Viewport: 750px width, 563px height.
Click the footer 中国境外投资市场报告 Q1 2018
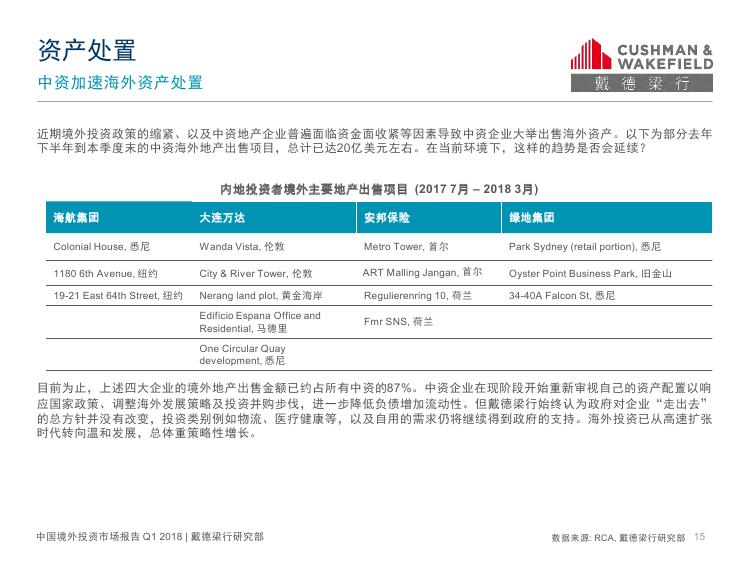pyautogui.click(x=150, y=537)
